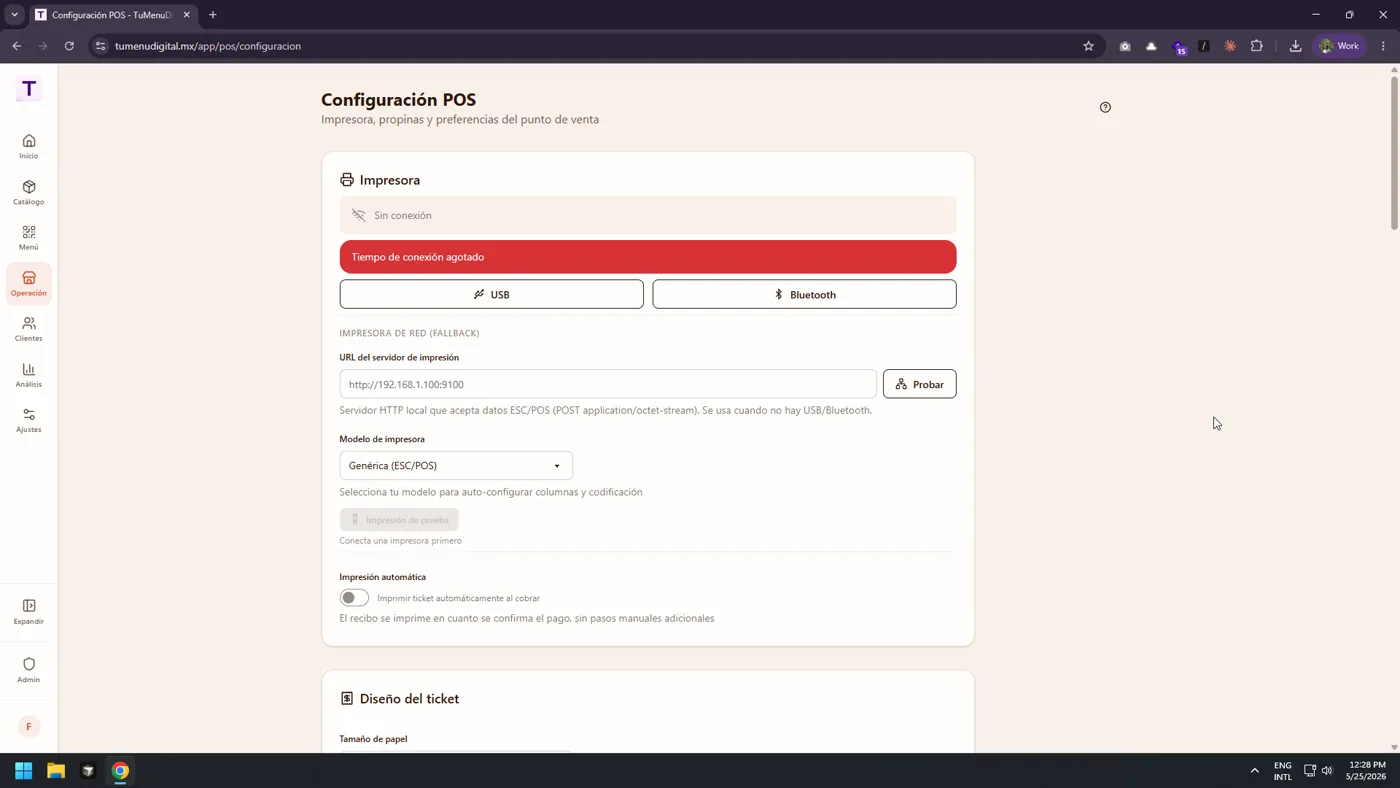Connect printer via USB
This screenshot has width=1400, height=788.
point(491,294)
